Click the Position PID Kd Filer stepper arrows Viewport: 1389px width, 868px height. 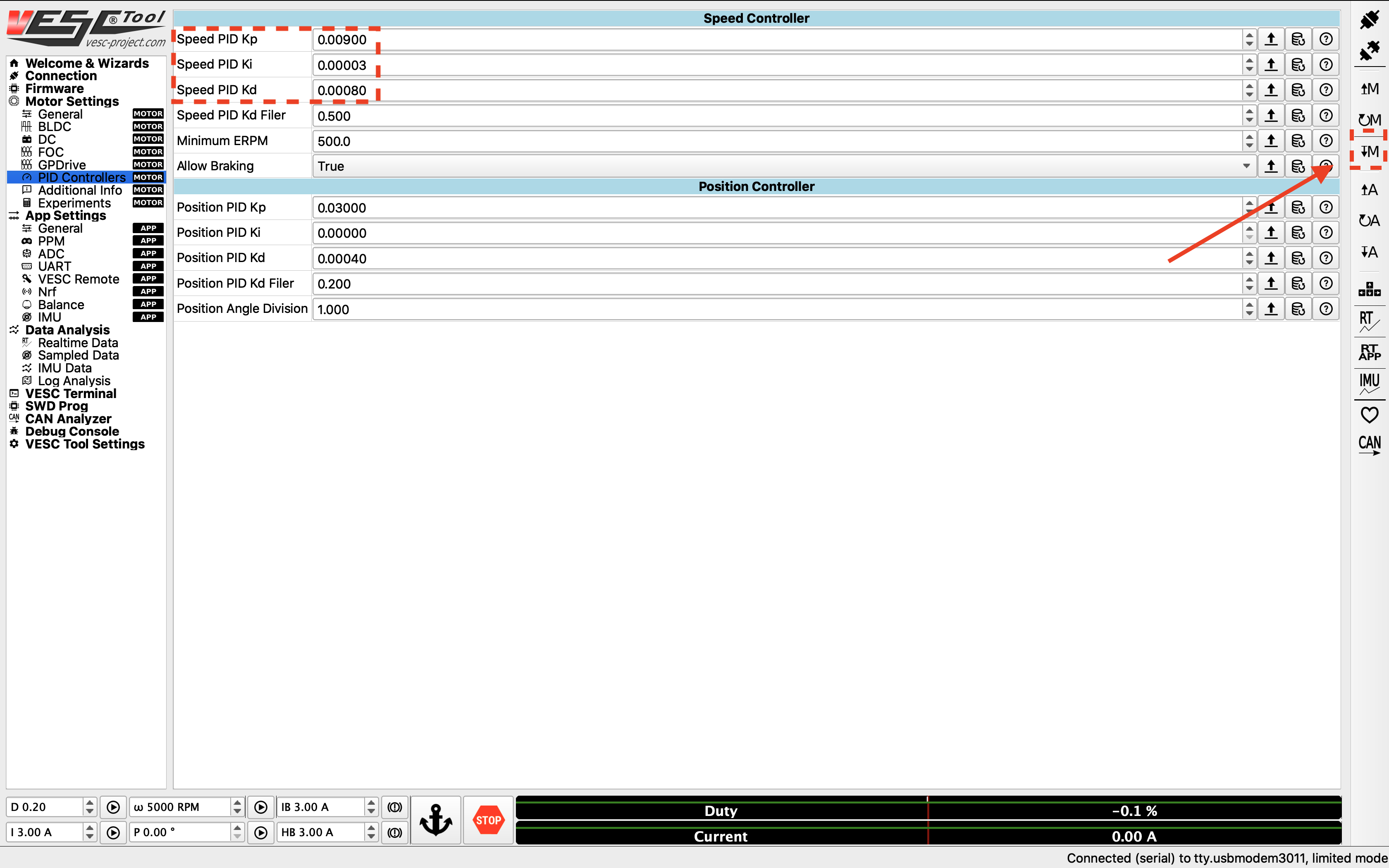pos(1250,284)
